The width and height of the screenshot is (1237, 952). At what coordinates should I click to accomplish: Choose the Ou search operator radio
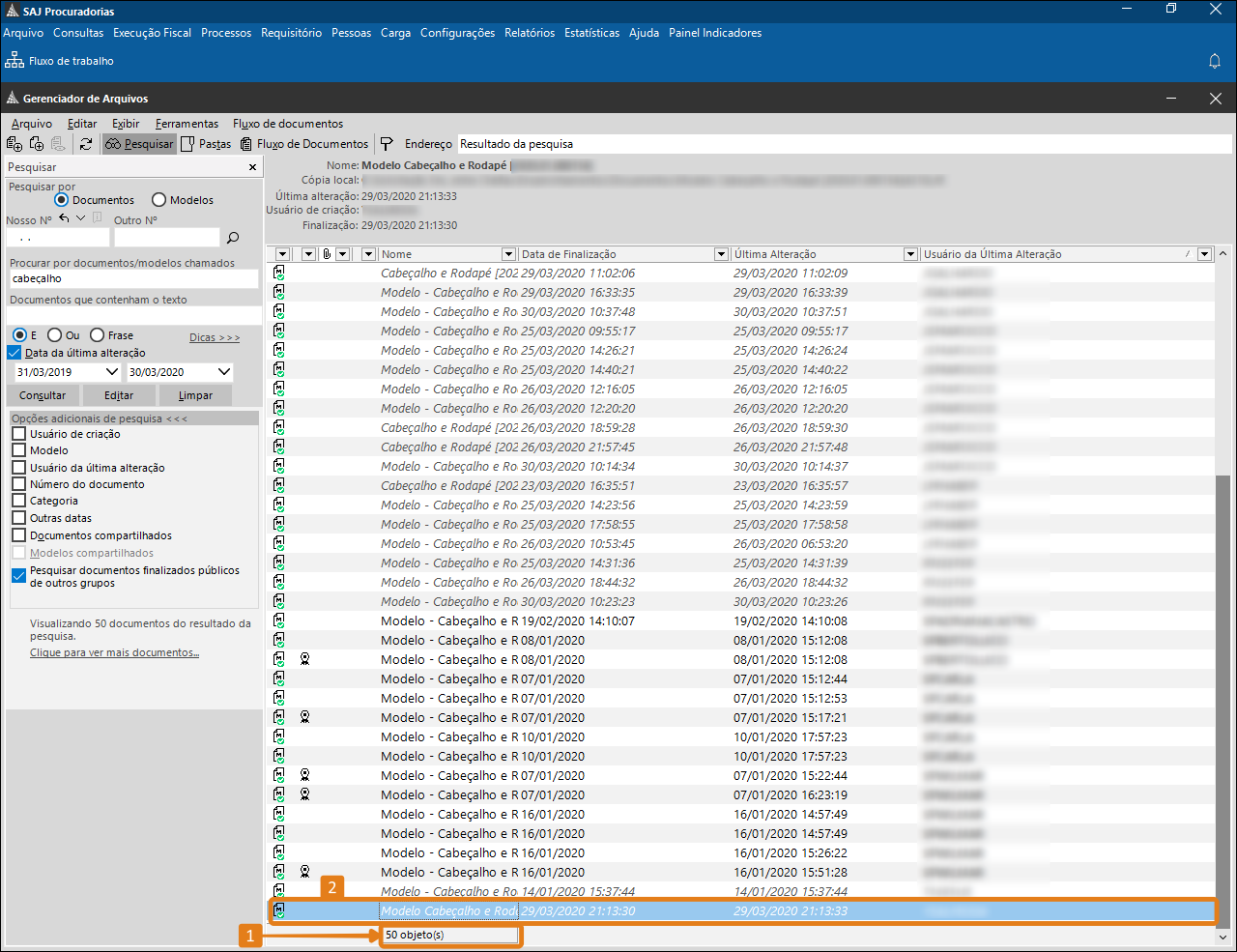(x=54, y=335)
